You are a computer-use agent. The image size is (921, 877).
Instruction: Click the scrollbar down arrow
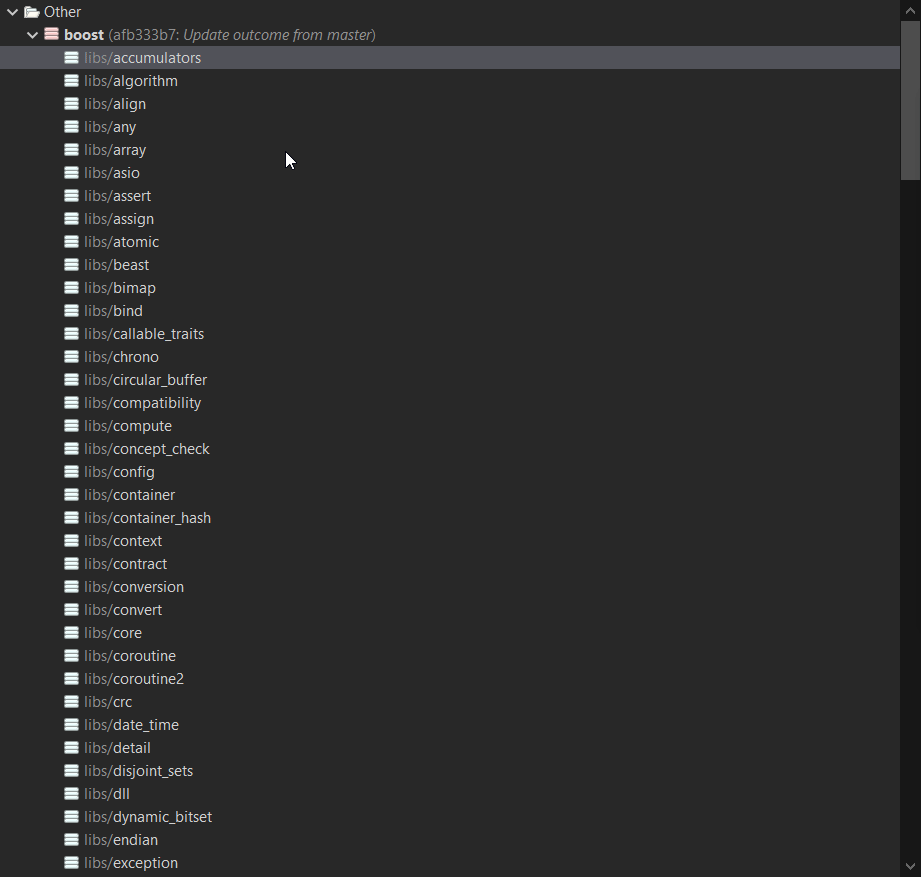pyautogui.click(x=910, y=866)
